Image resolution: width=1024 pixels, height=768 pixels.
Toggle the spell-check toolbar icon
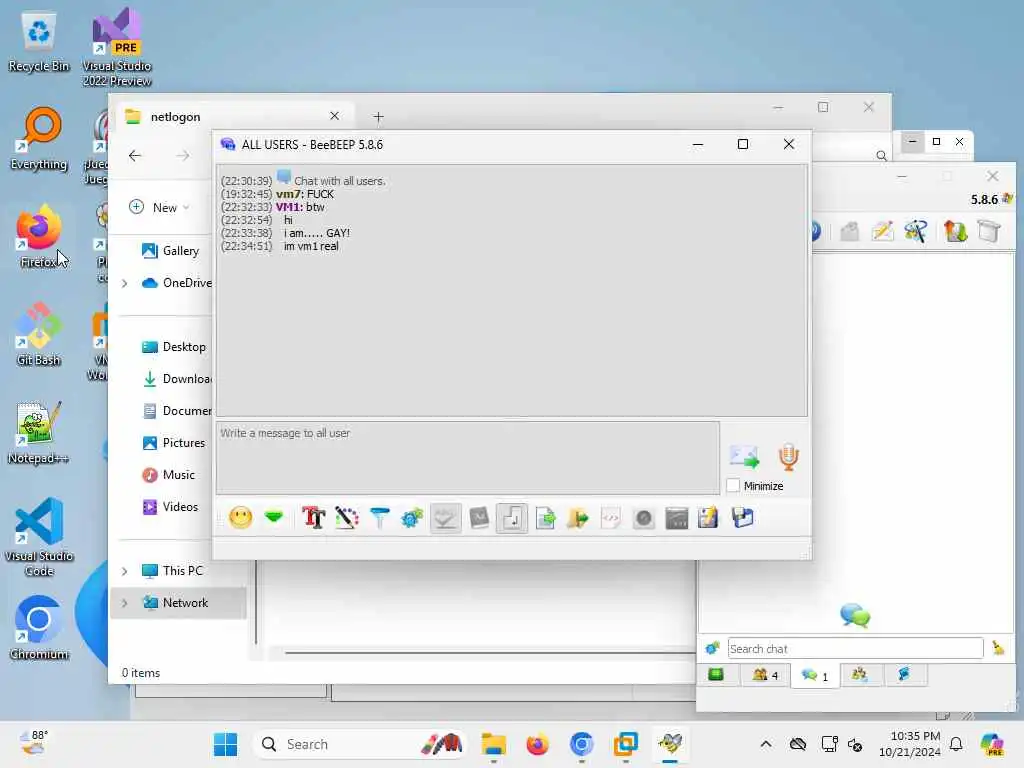(445, 519)
